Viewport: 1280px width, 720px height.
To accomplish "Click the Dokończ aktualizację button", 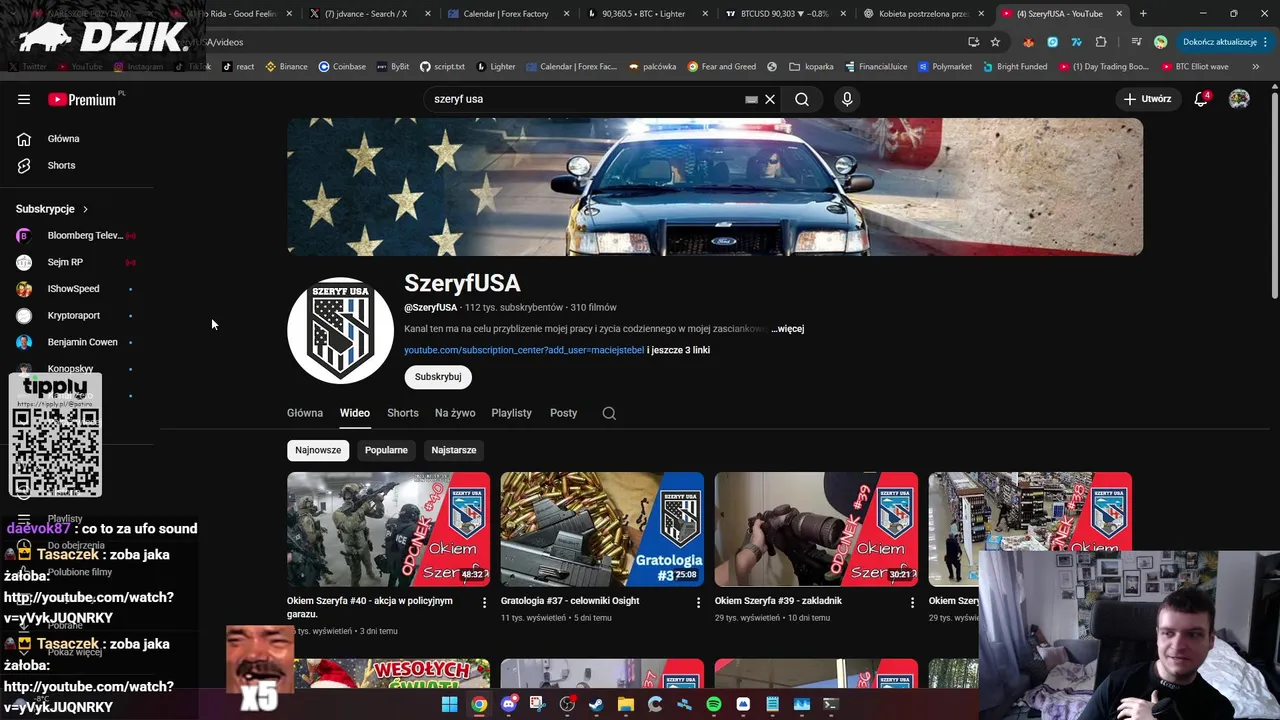I will [1225, 42].
